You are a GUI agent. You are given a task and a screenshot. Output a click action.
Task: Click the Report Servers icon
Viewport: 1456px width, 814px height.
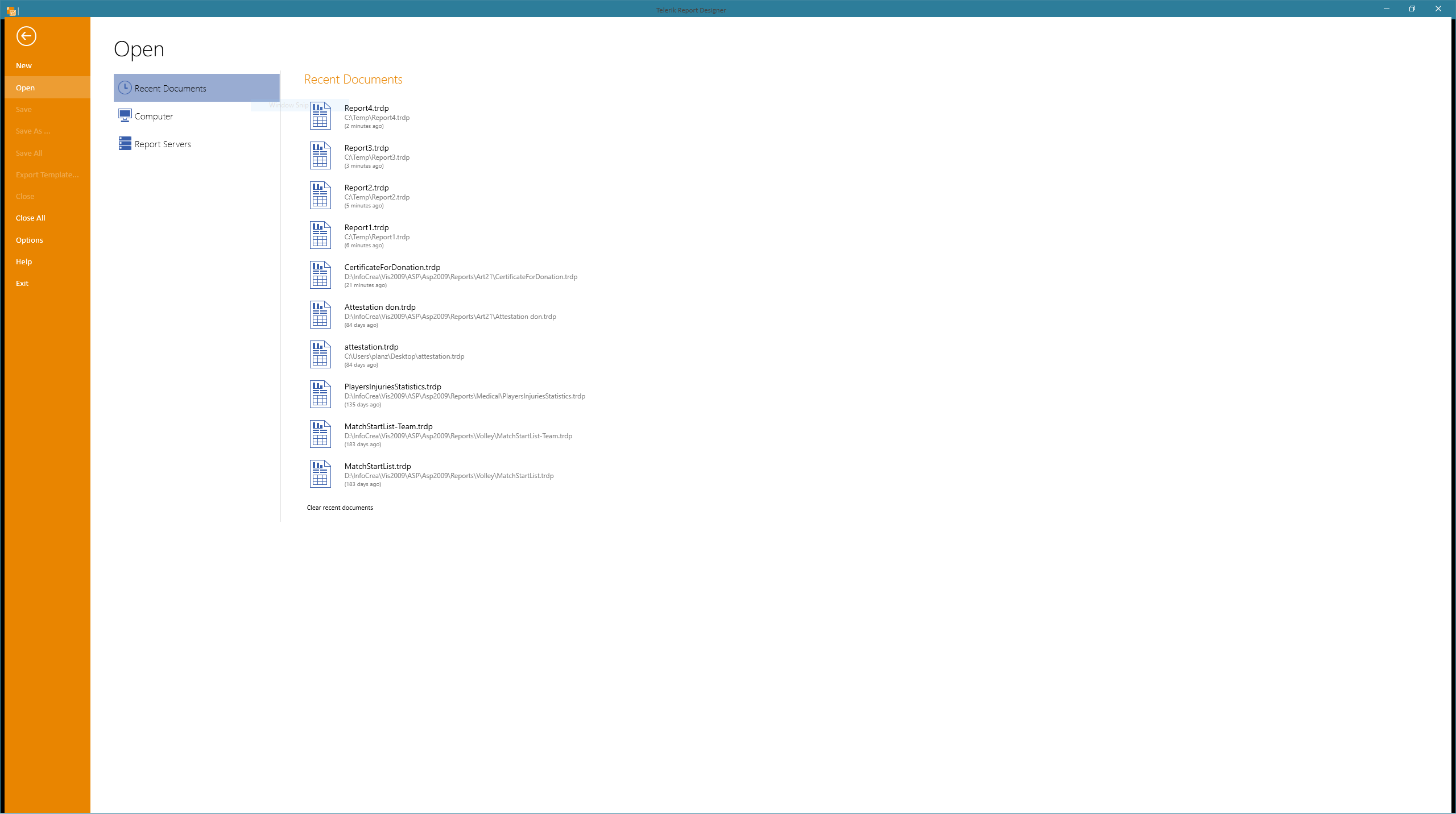coord(125,143)
